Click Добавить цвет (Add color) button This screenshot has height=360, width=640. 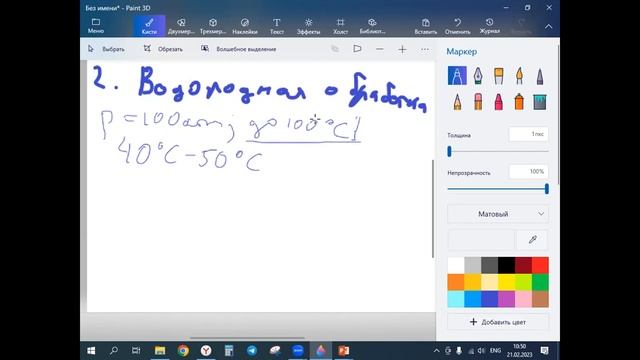coord(498,322)
